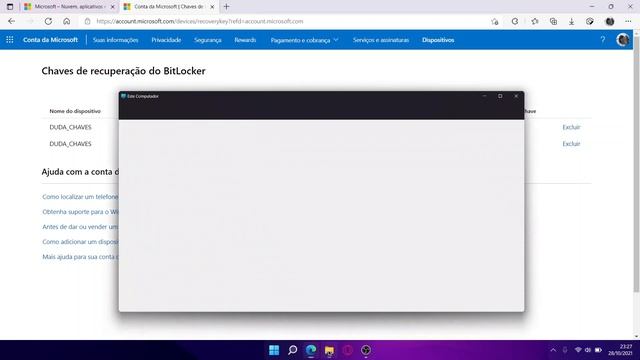Image resolution: width=640 pixels, height=360 pixels.
Task: Open the Windows Start menu
Action: [x=274, y=350]
